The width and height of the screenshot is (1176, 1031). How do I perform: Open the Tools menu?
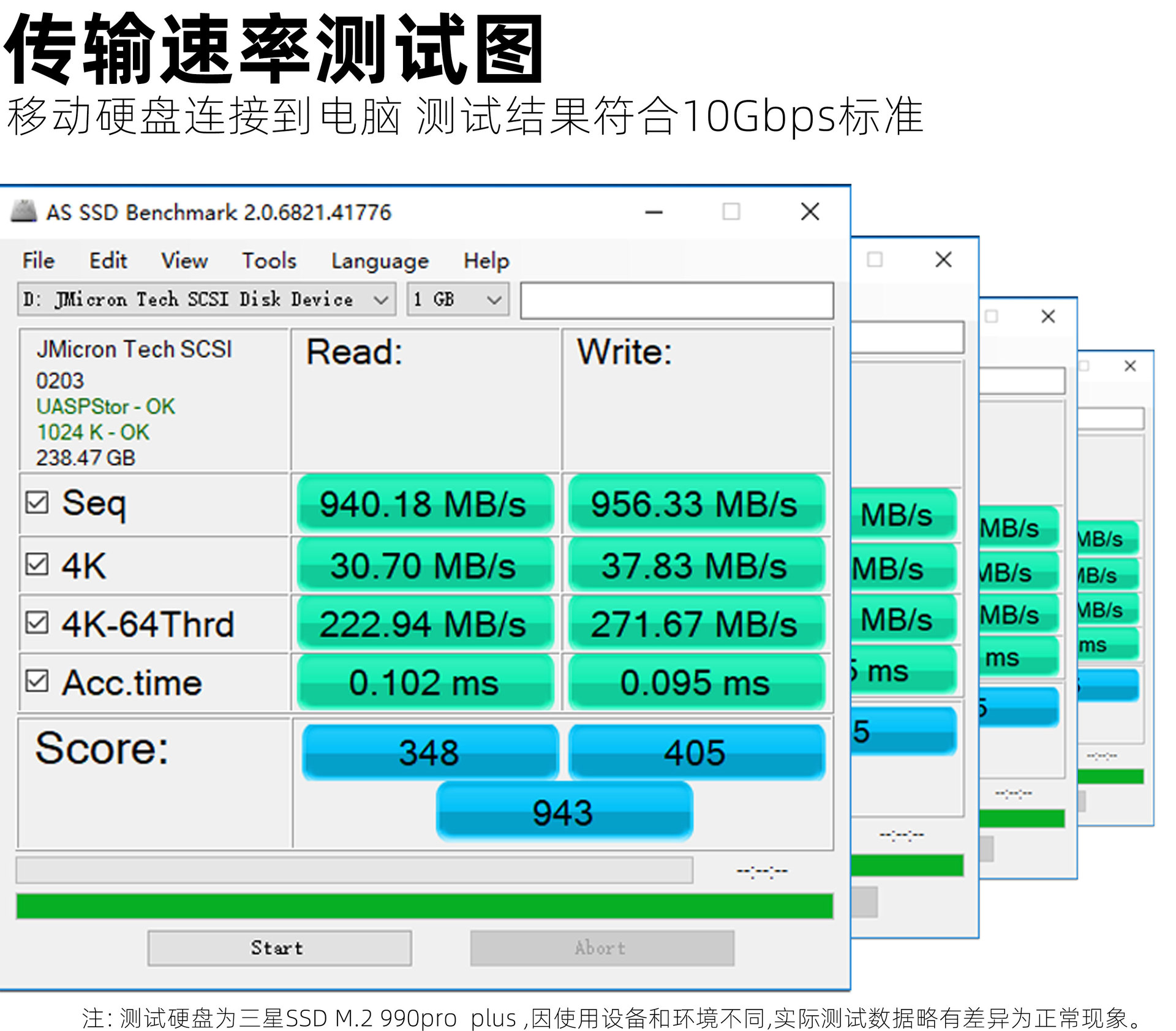click(x=269, y=261)
